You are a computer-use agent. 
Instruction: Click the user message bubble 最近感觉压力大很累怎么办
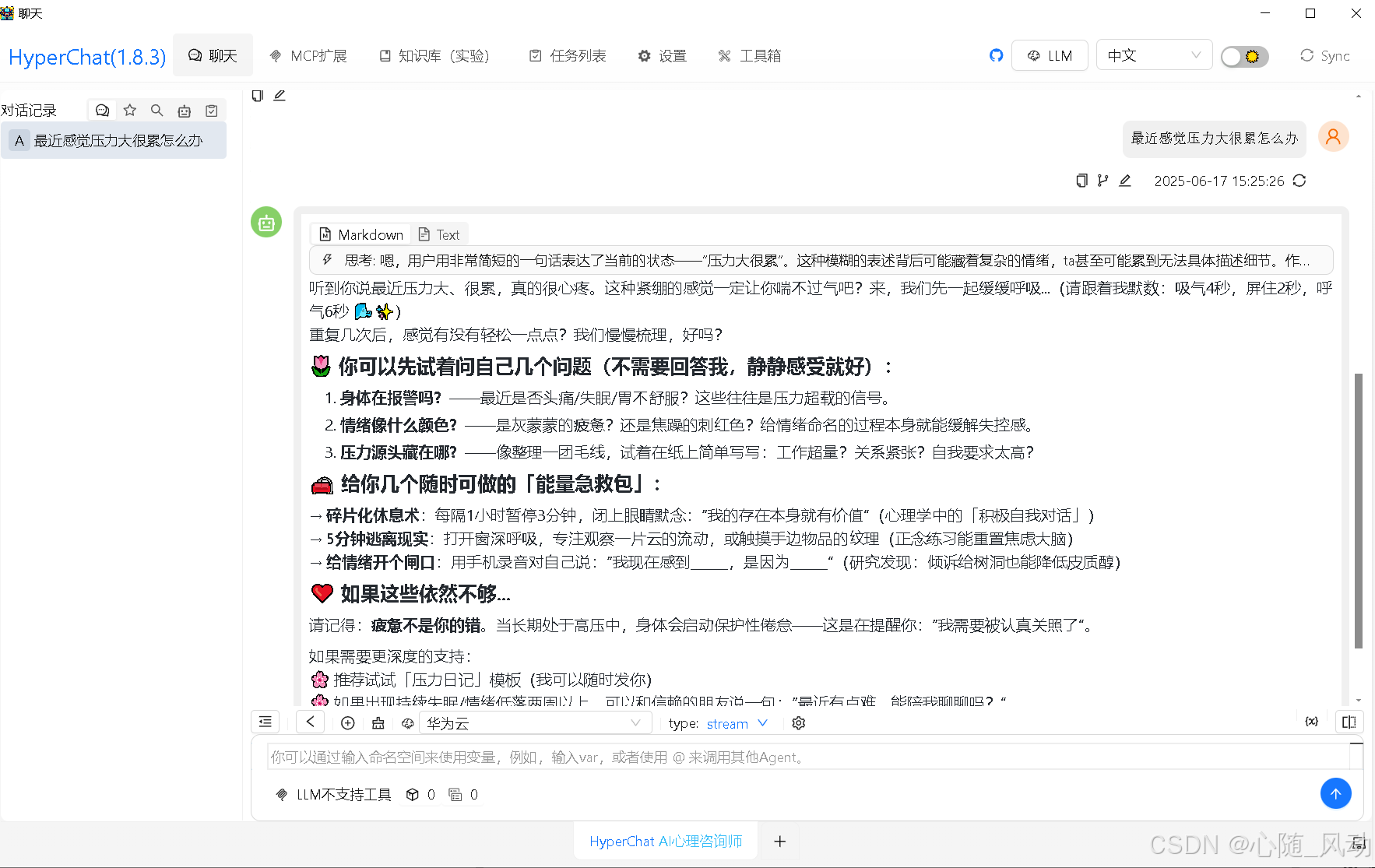coord(1215,138)
